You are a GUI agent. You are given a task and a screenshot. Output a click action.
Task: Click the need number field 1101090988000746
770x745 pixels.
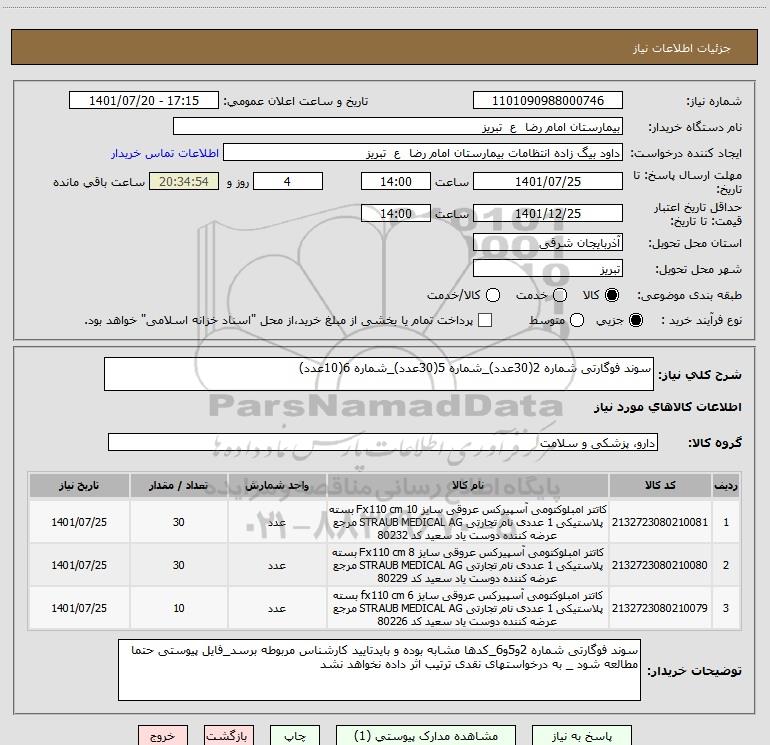[x=548, y=100]
